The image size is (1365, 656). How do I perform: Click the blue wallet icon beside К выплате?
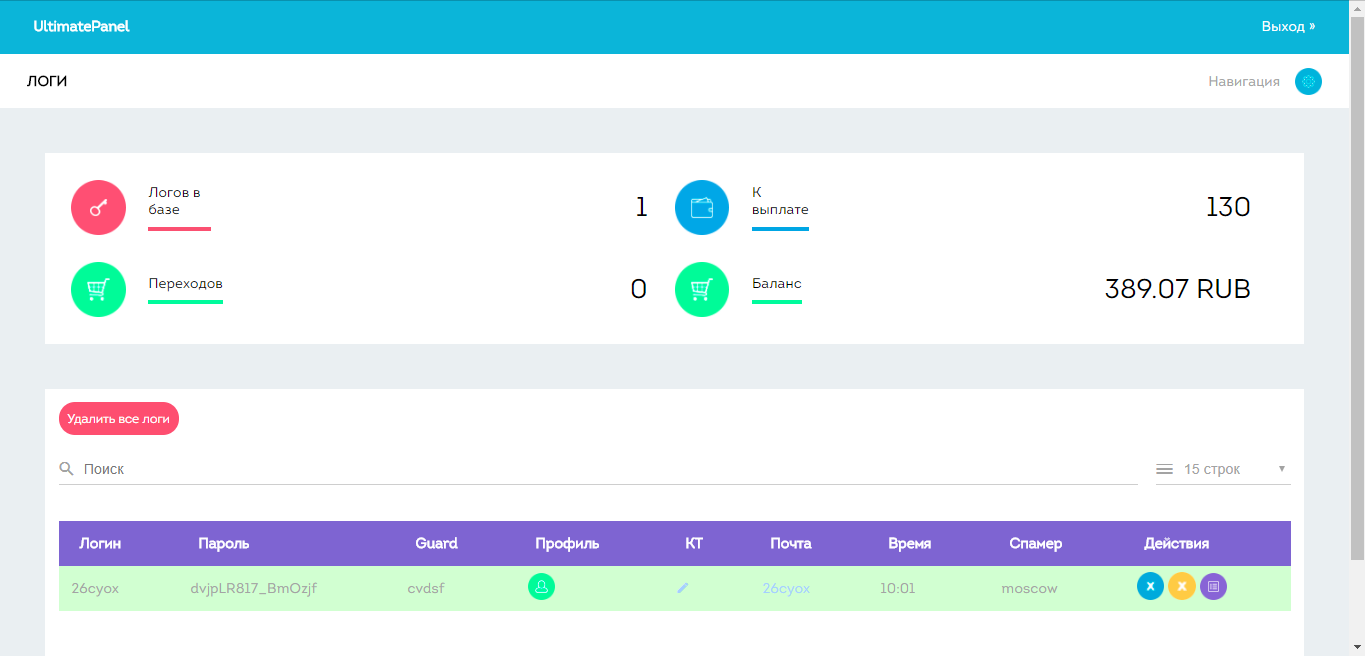pyautogui.click(x=702, y=207)
